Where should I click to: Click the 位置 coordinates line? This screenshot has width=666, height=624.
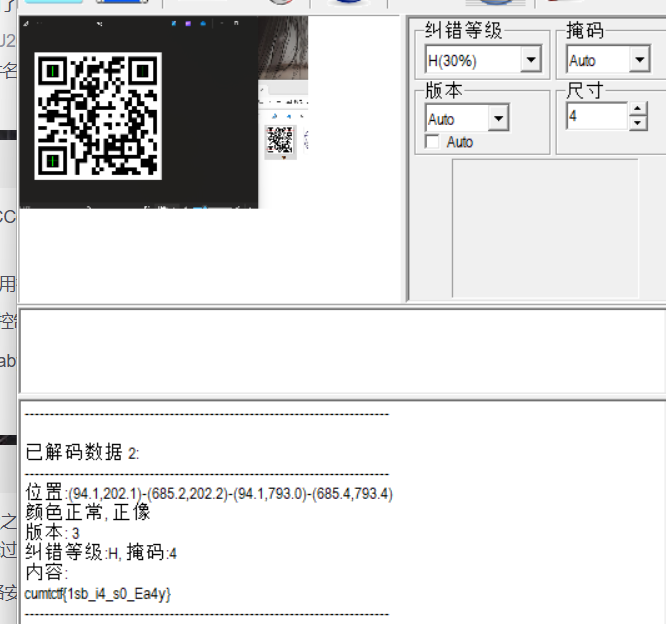pyautogui.click(x=209, y=494)
